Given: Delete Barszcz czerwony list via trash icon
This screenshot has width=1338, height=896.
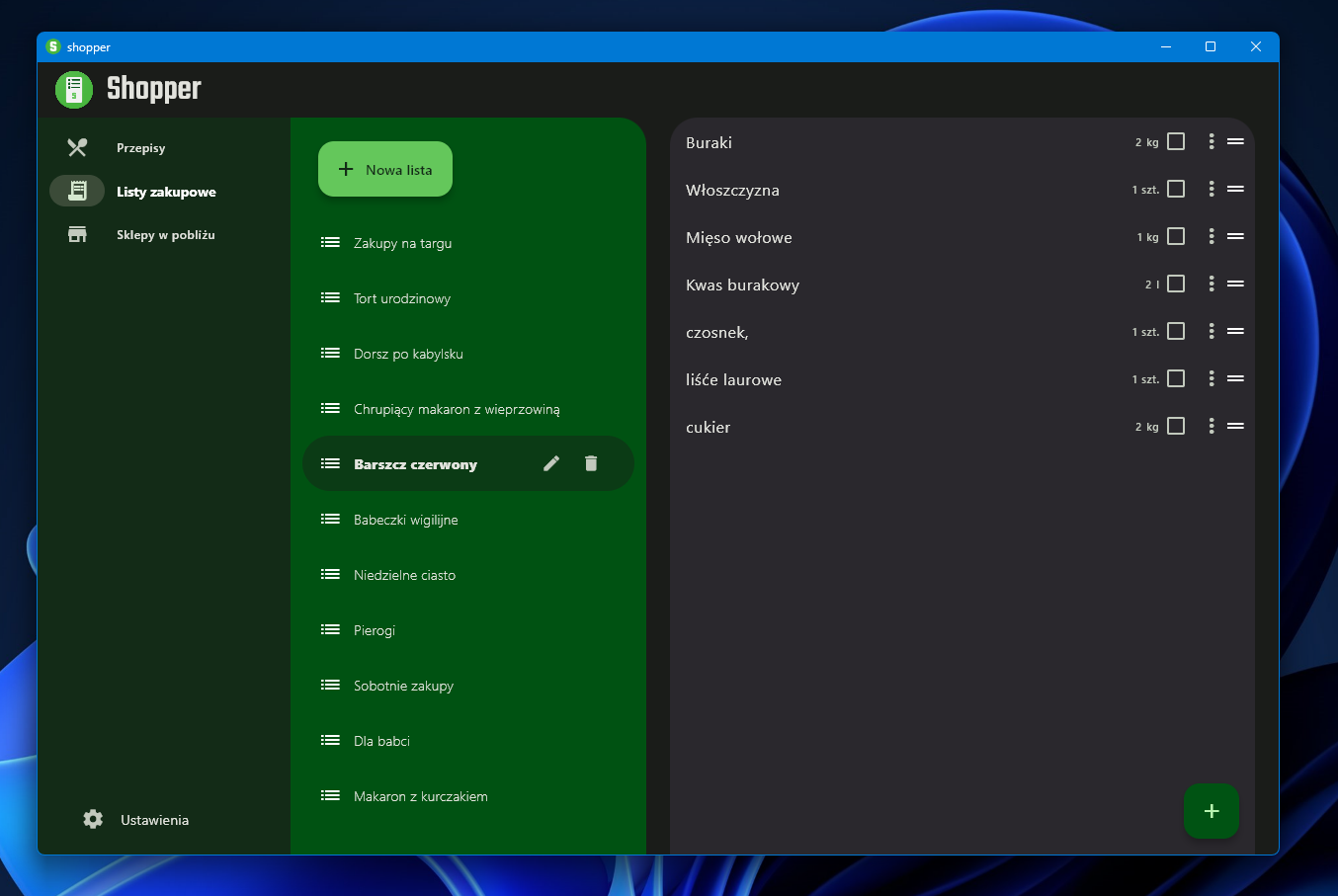Looking at the screenshot, I should [x=591, y=463].
